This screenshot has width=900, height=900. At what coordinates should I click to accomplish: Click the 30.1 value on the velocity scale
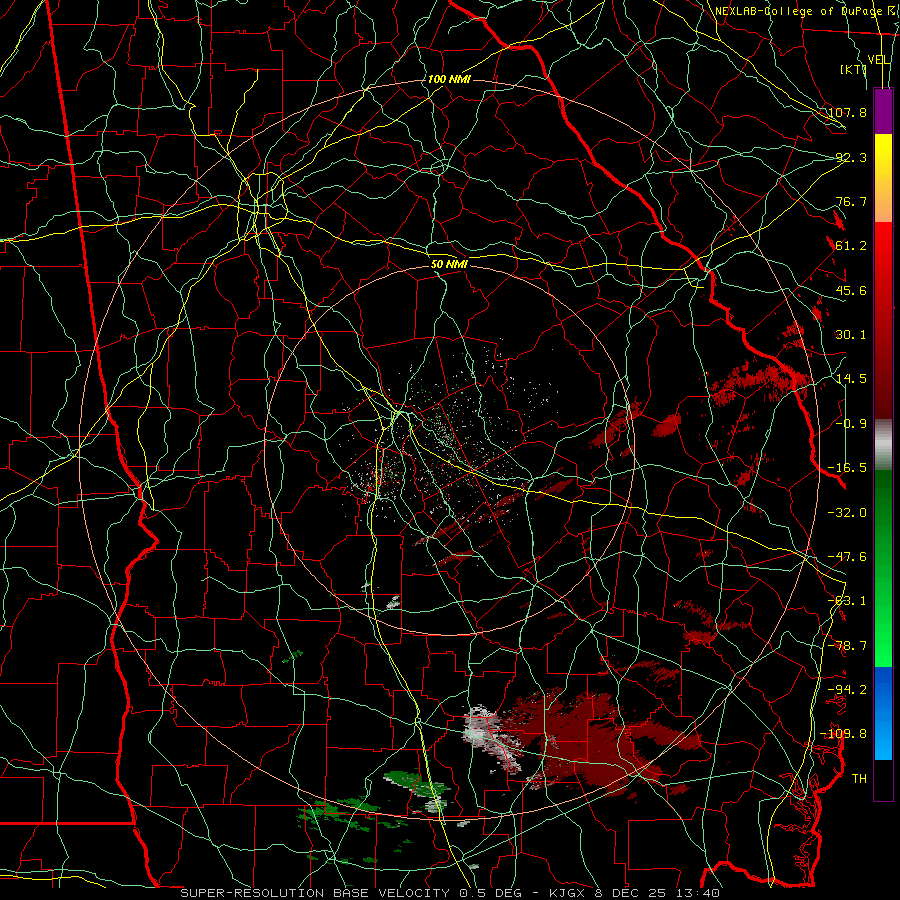pyautogui.click(x=851, y=335)
